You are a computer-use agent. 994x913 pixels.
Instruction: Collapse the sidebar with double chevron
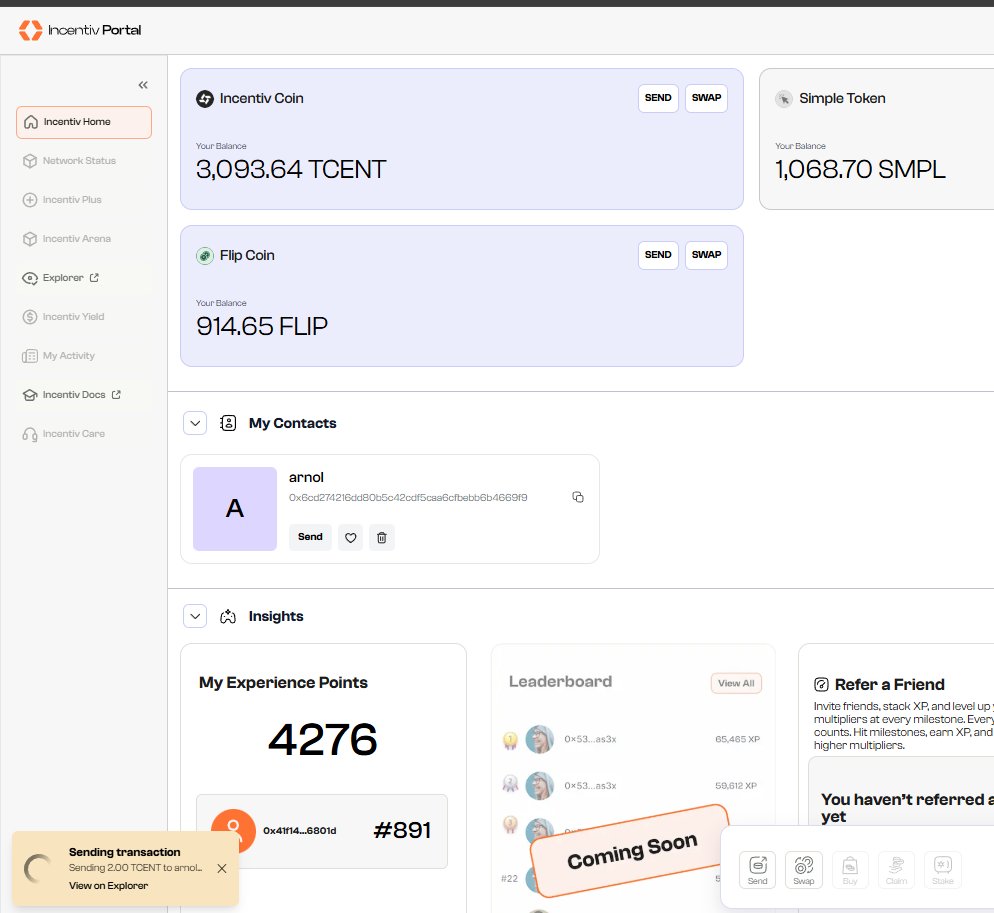(143, 85)
